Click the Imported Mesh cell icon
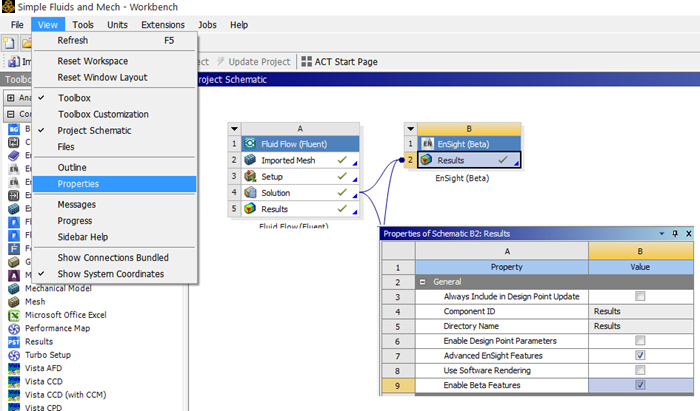This screenshot has width=700, height=411. click(x=250, y=160)
